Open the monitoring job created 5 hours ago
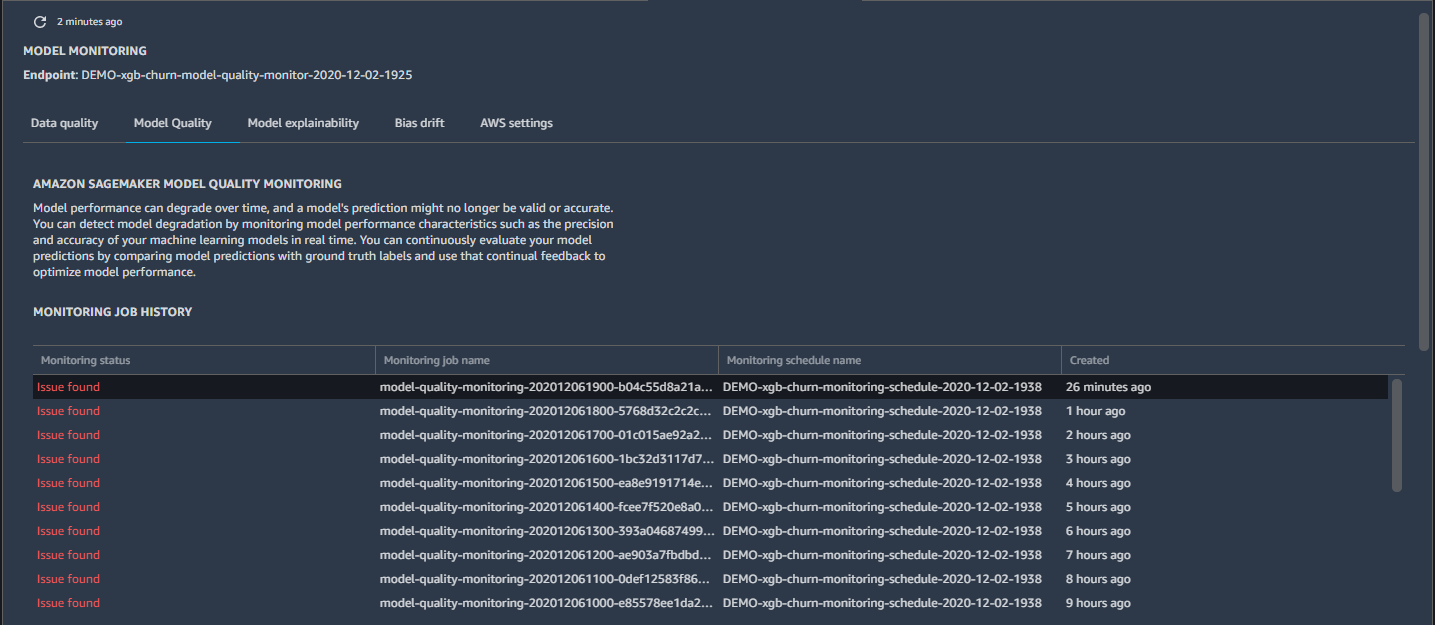 [x=546, y=506]
